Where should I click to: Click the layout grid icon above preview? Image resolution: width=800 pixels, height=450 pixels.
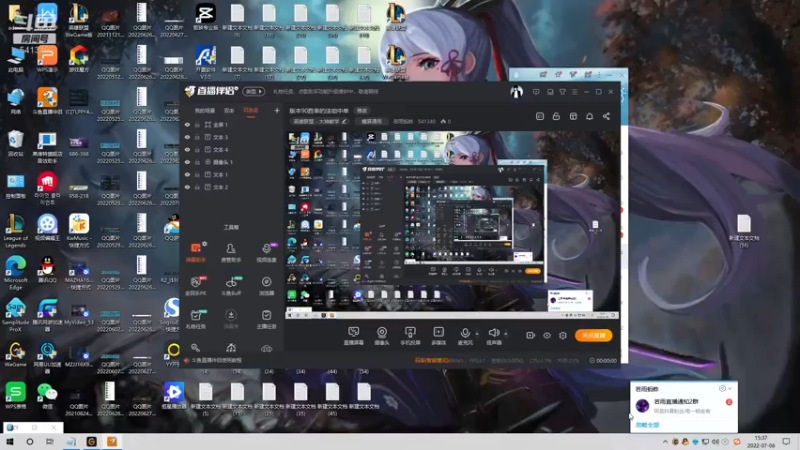pyautogui.click(x=573, y=116)
